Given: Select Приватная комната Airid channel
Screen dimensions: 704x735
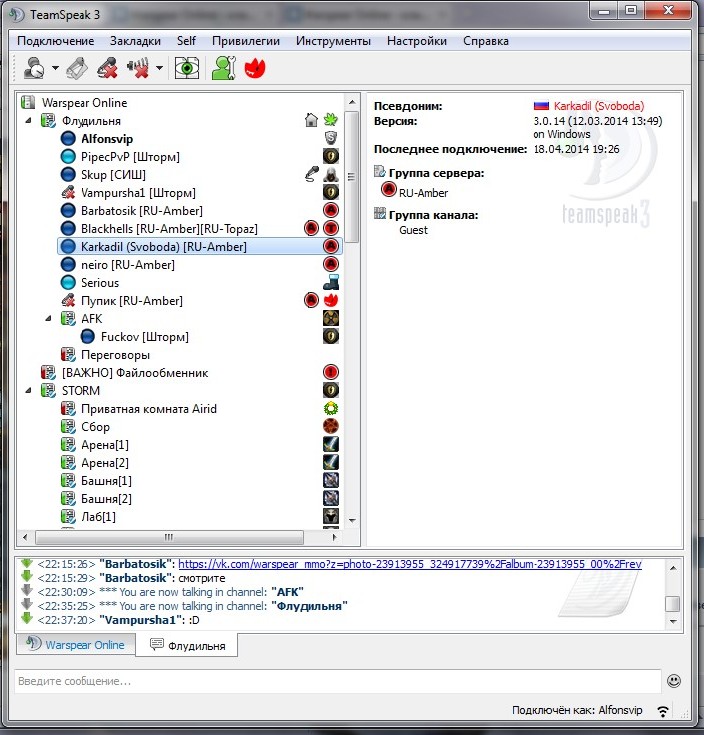Looking at the screenshot, I should [x=149, y=409].
